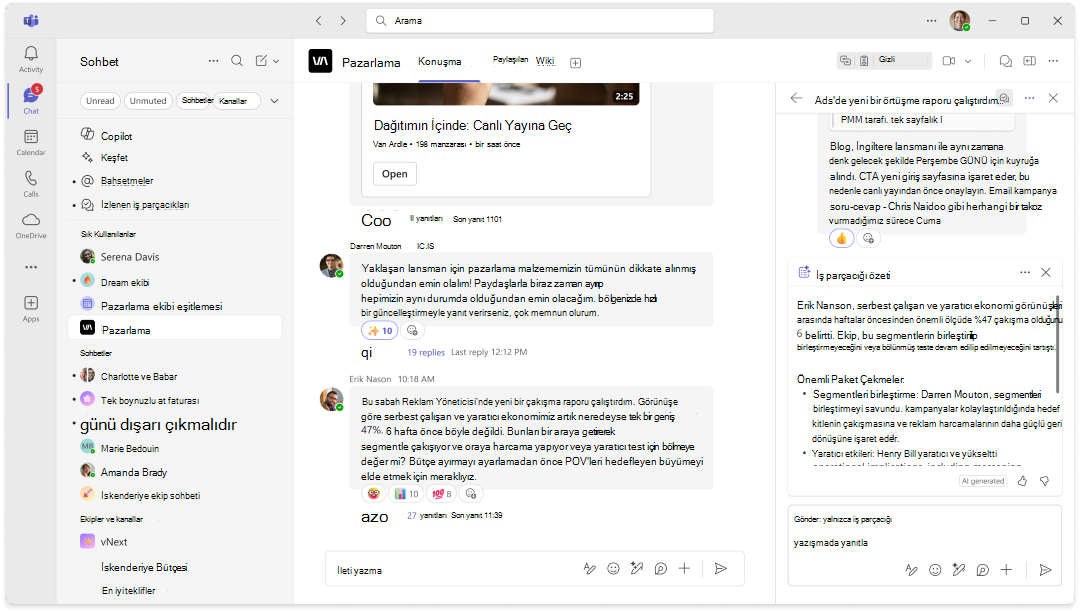Open the header more options ellipsis
Viewport: 1080px width, 613px height.
coord(1053,61)
